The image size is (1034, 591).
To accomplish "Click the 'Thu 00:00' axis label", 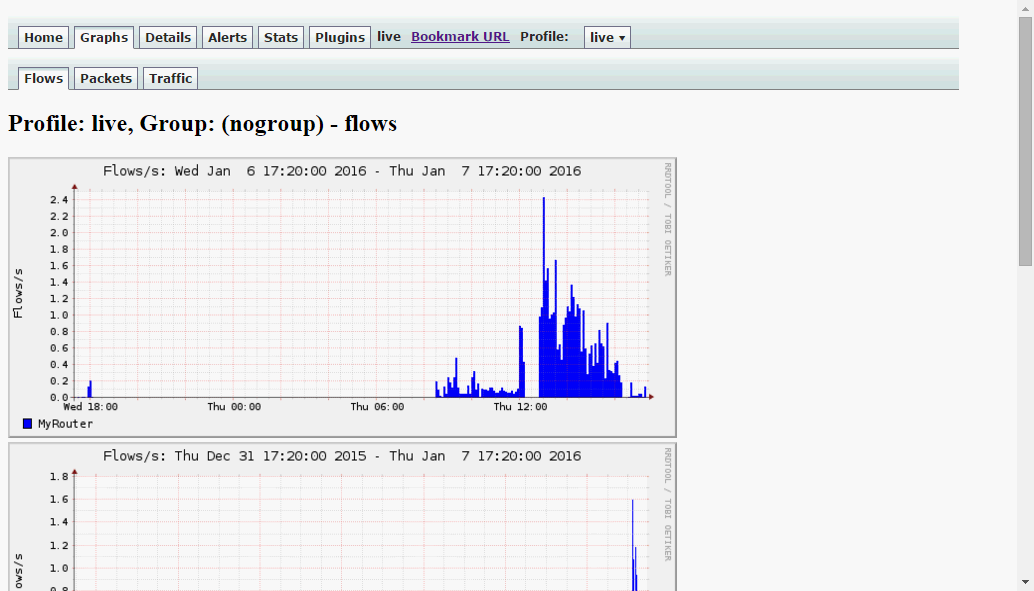I will pyautogui.click(x=234, y=407).
